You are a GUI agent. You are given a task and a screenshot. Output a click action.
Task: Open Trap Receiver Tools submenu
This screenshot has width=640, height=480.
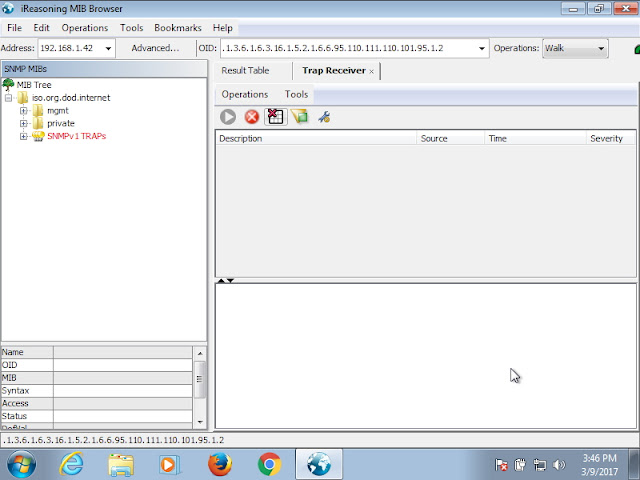click(x=296, y=94)
